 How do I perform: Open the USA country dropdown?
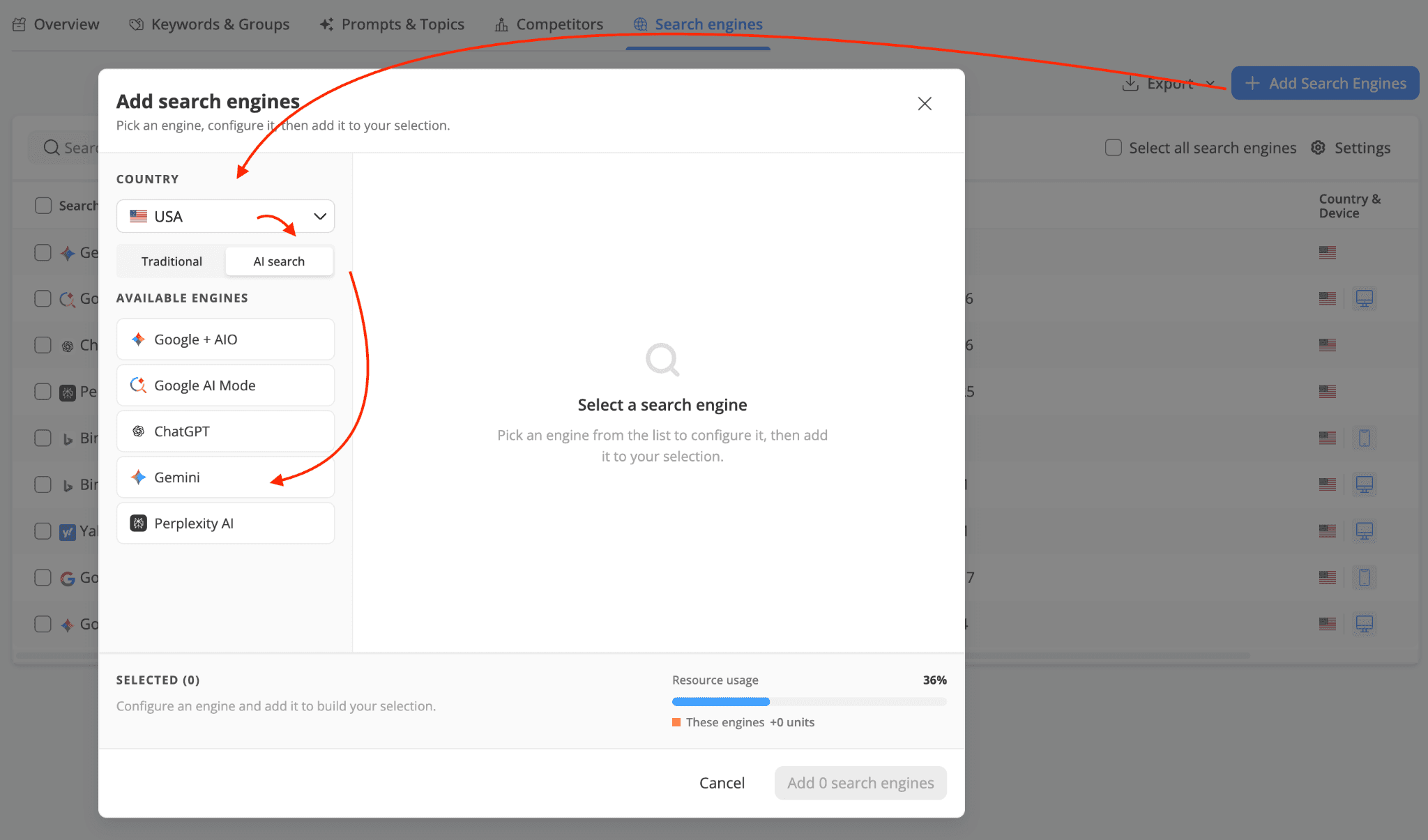pos(225,216)
